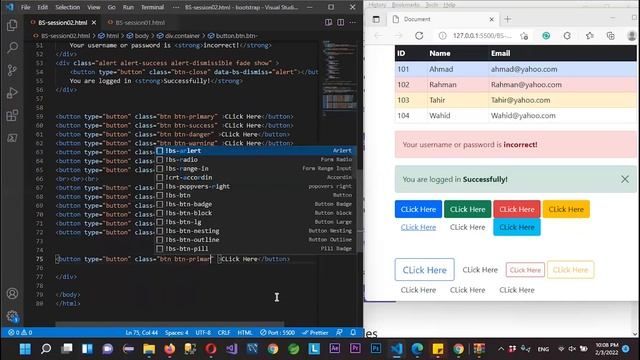Open the Accounts icon in the activity bar
This screenshot has height=360, width=640.
pyautogui.click(x=12, y=293)
